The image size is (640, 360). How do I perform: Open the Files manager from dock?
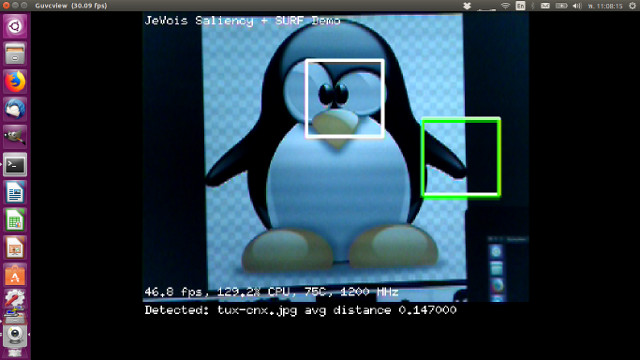15,54
